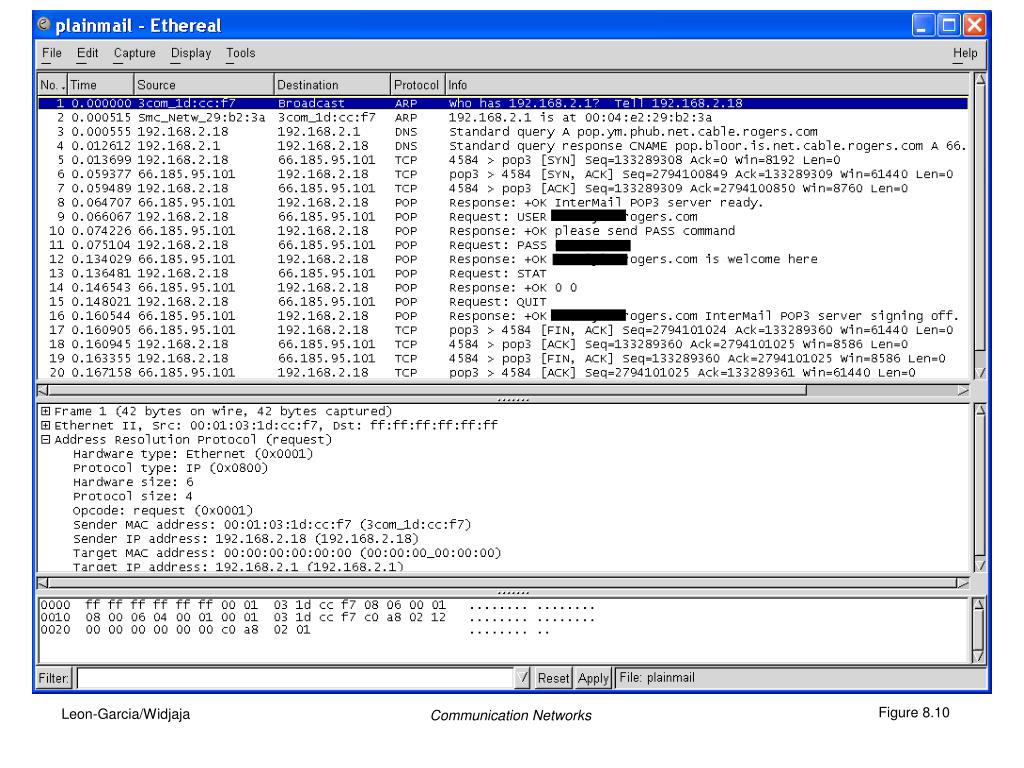This screenshot has width=1024, height=768.
Task: Select packet 5 TCP SYN row
Action: point(503,160)
